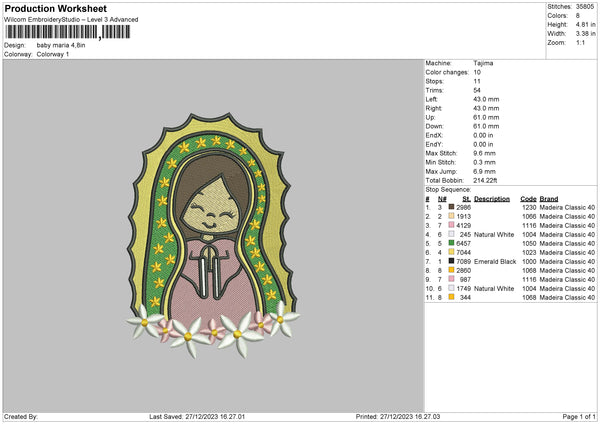Click the 'Design:' label
The width and height of the screenshot is (600, 424).
click(x=15, y=45)
